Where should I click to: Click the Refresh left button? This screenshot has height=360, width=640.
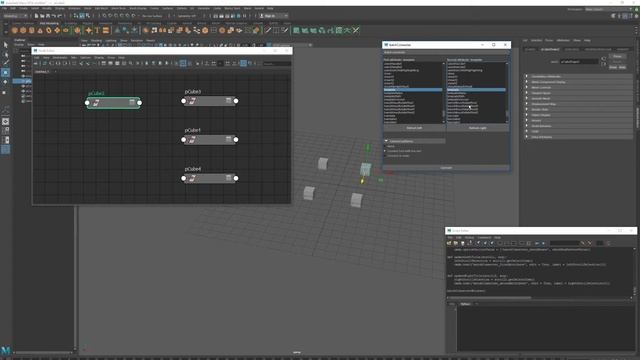(x=414, y=128)
